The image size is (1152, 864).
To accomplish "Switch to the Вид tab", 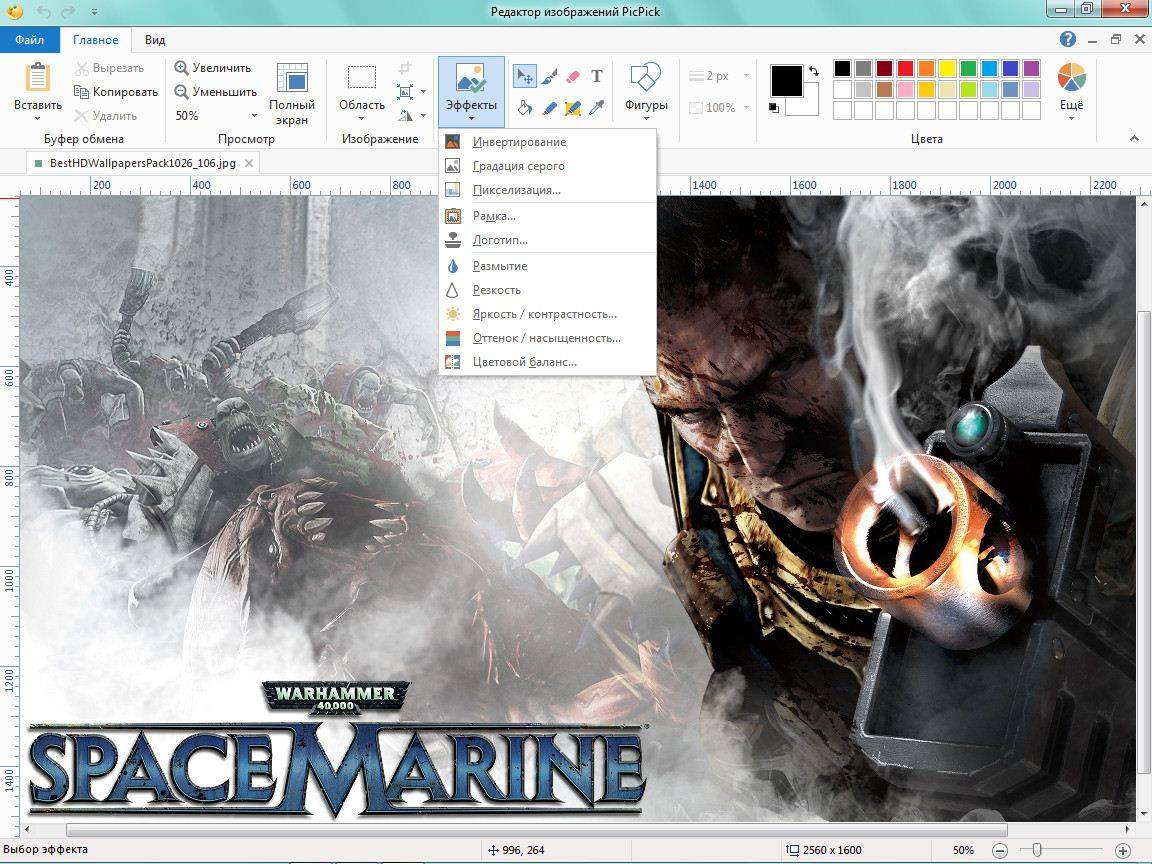I will pos(155,40).
